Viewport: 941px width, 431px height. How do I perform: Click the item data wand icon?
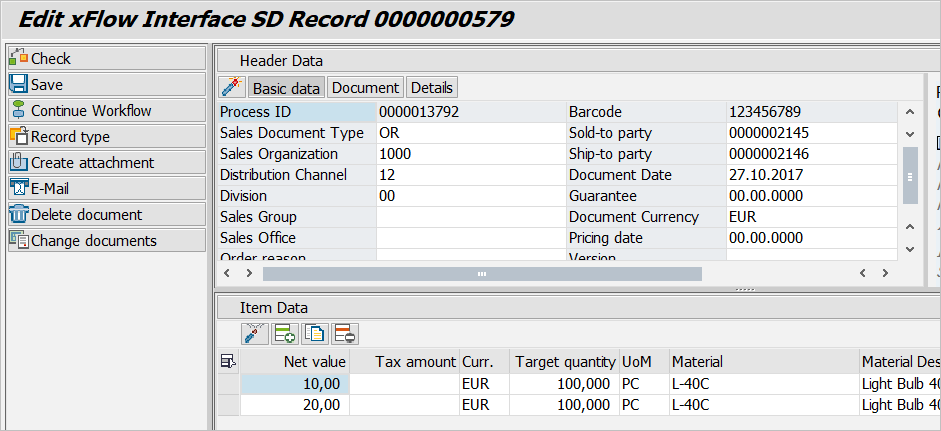coord(255,334)
